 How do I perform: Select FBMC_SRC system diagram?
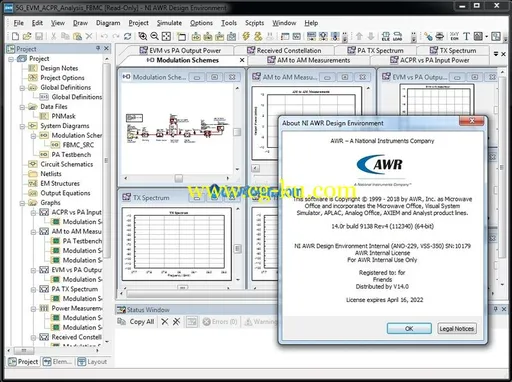coord(78,145)
